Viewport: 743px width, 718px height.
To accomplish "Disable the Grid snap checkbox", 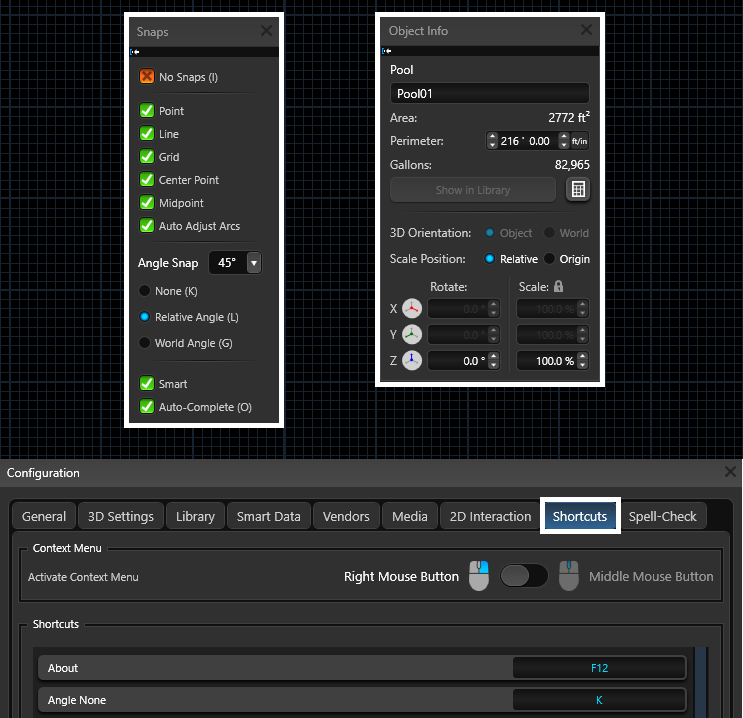I will coord(147,157).
